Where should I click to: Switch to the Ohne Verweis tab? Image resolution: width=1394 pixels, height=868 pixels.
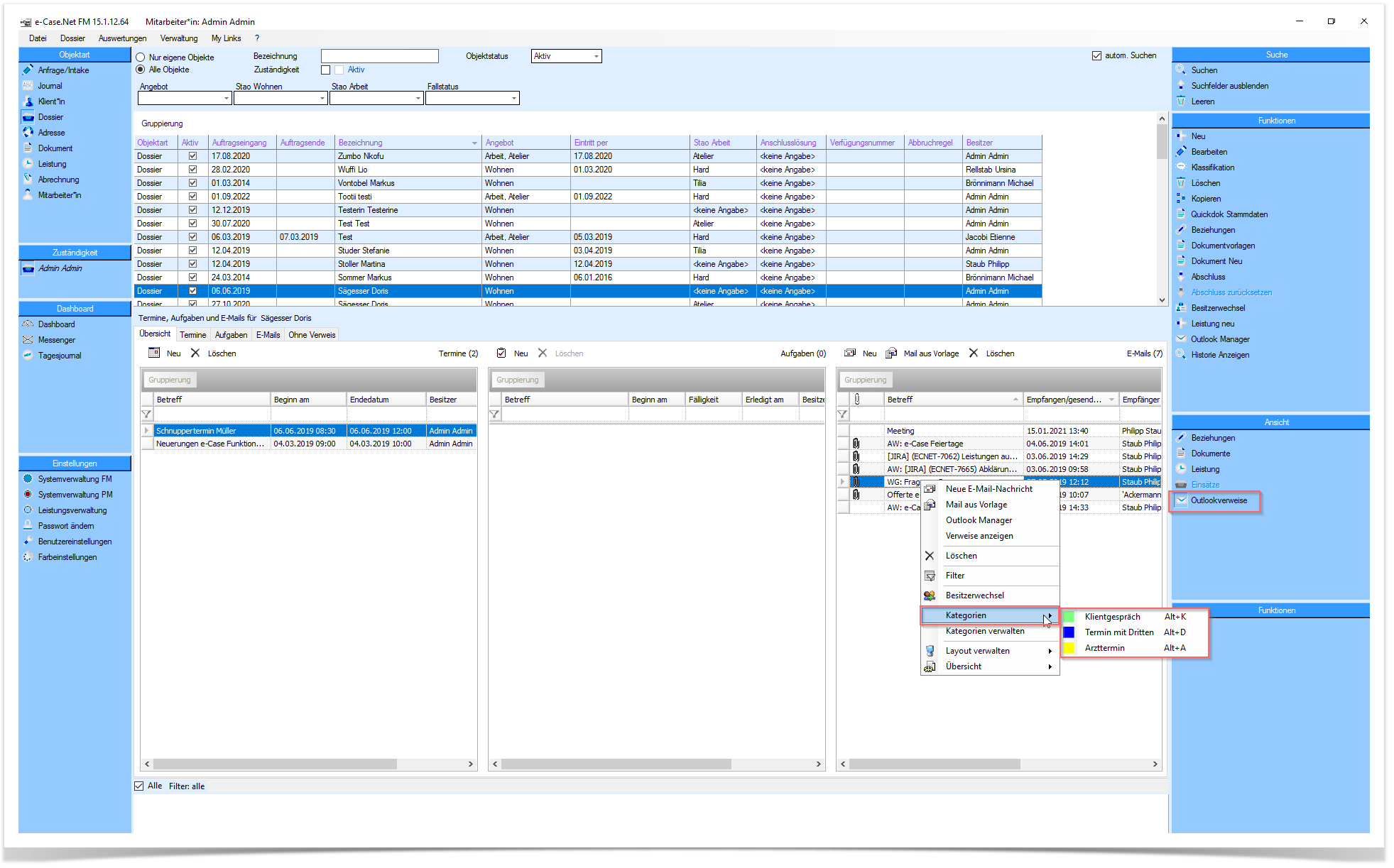click(312, 335)
